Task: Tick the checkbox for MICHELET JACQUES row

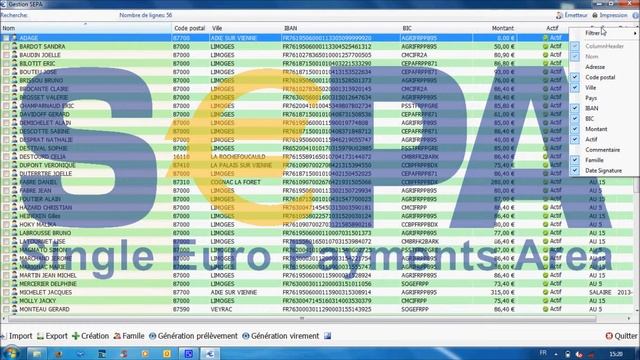Action: click(x=6, y=292)
